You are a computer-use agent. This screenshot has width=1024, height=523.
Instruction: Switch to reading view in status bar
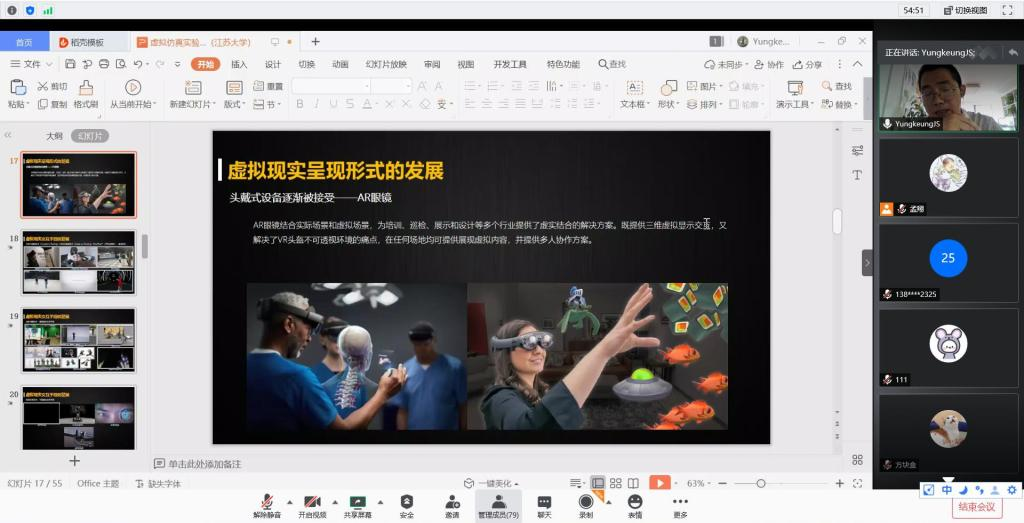pos(633,483)
